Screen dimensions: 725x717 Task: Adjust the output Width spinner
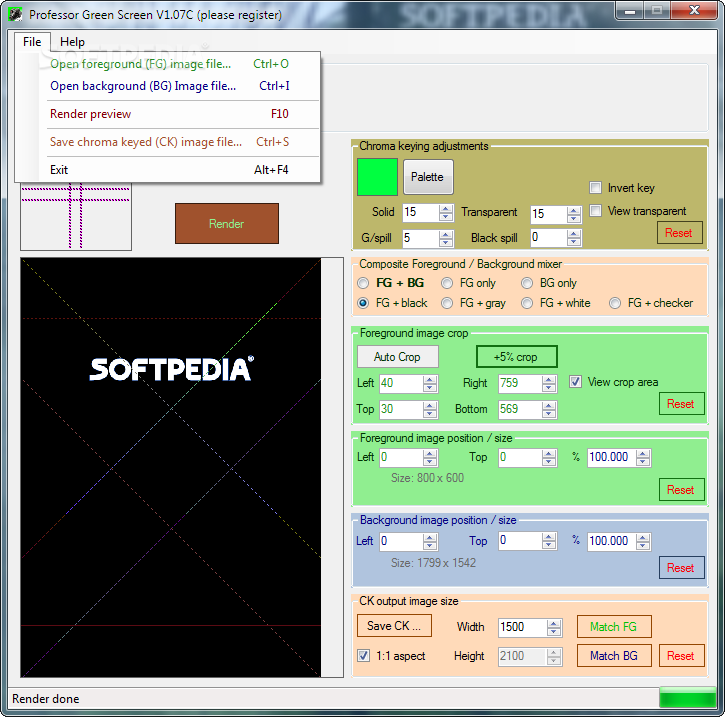coord(554,628)
